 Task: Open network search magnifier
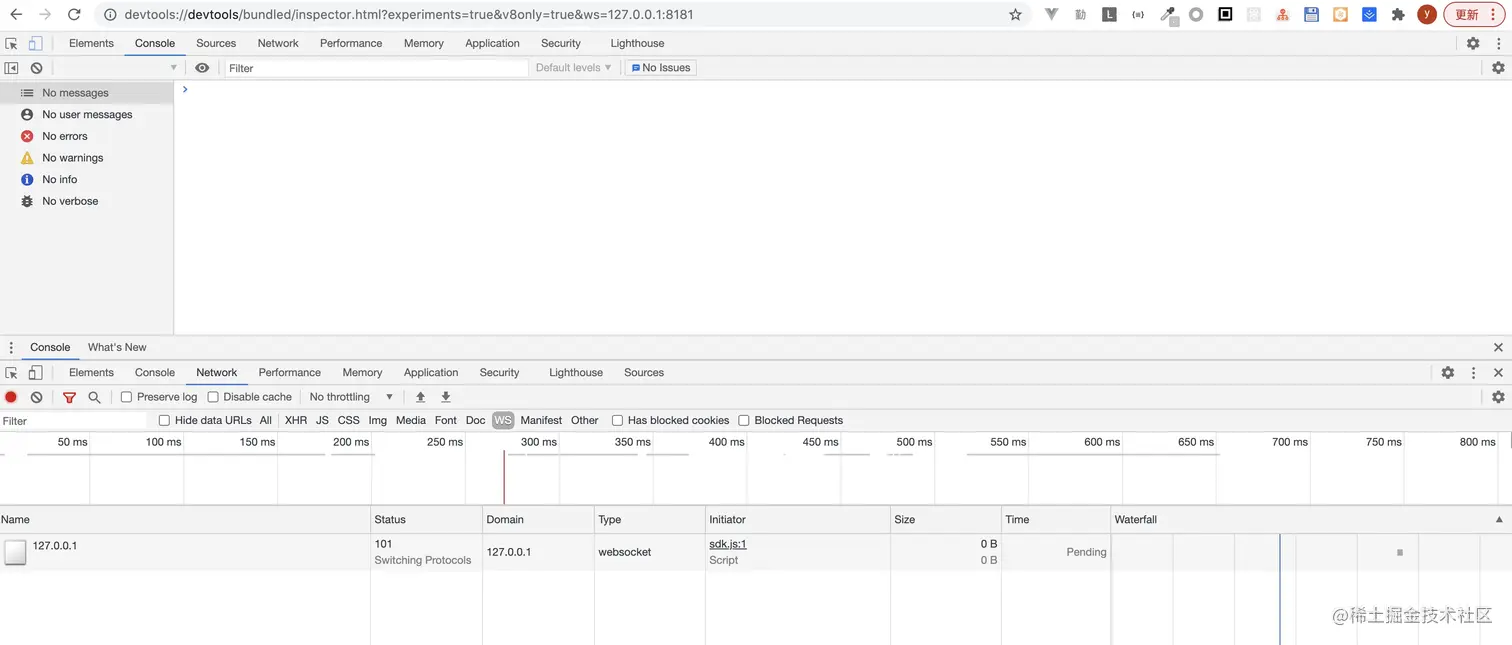coord(94,397)
